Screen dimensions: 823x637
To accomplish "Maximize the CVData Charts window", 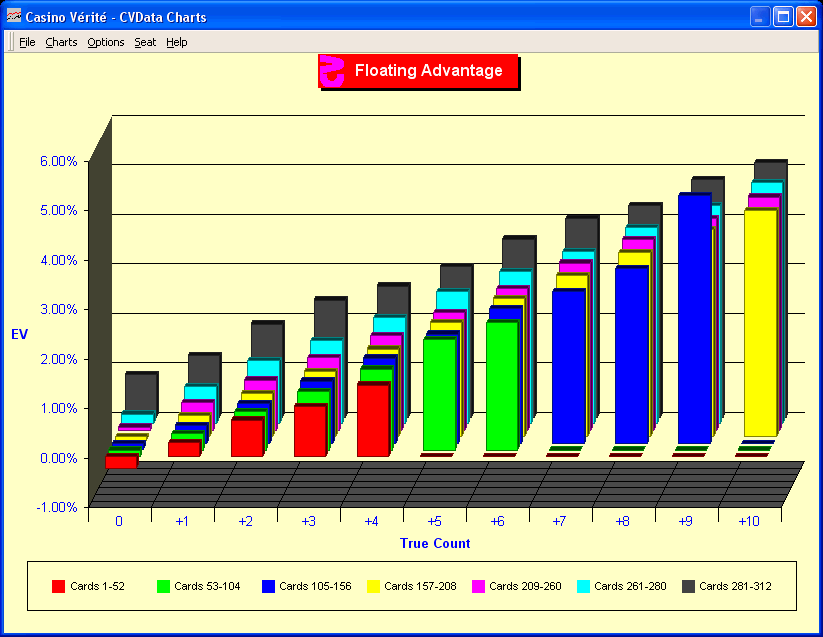I will tap(783, 16).
